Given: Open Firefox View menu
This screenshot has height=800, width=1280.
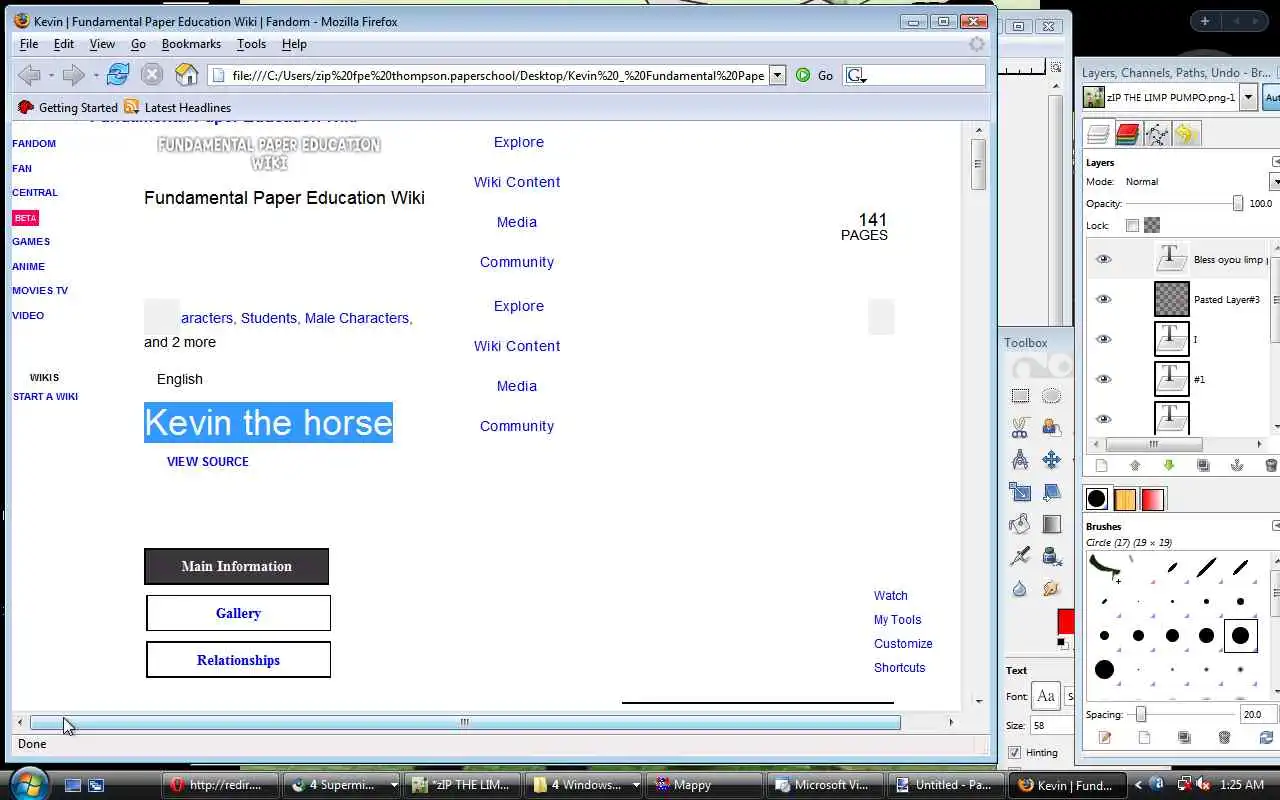Looking at the screenshot, I should pos(102,44).
